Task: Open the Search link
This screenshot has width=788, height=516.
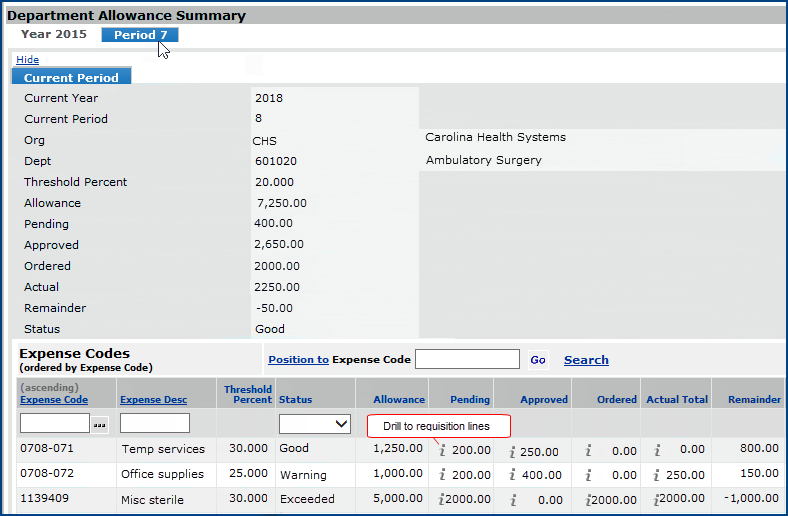Action: pos(586,360)
